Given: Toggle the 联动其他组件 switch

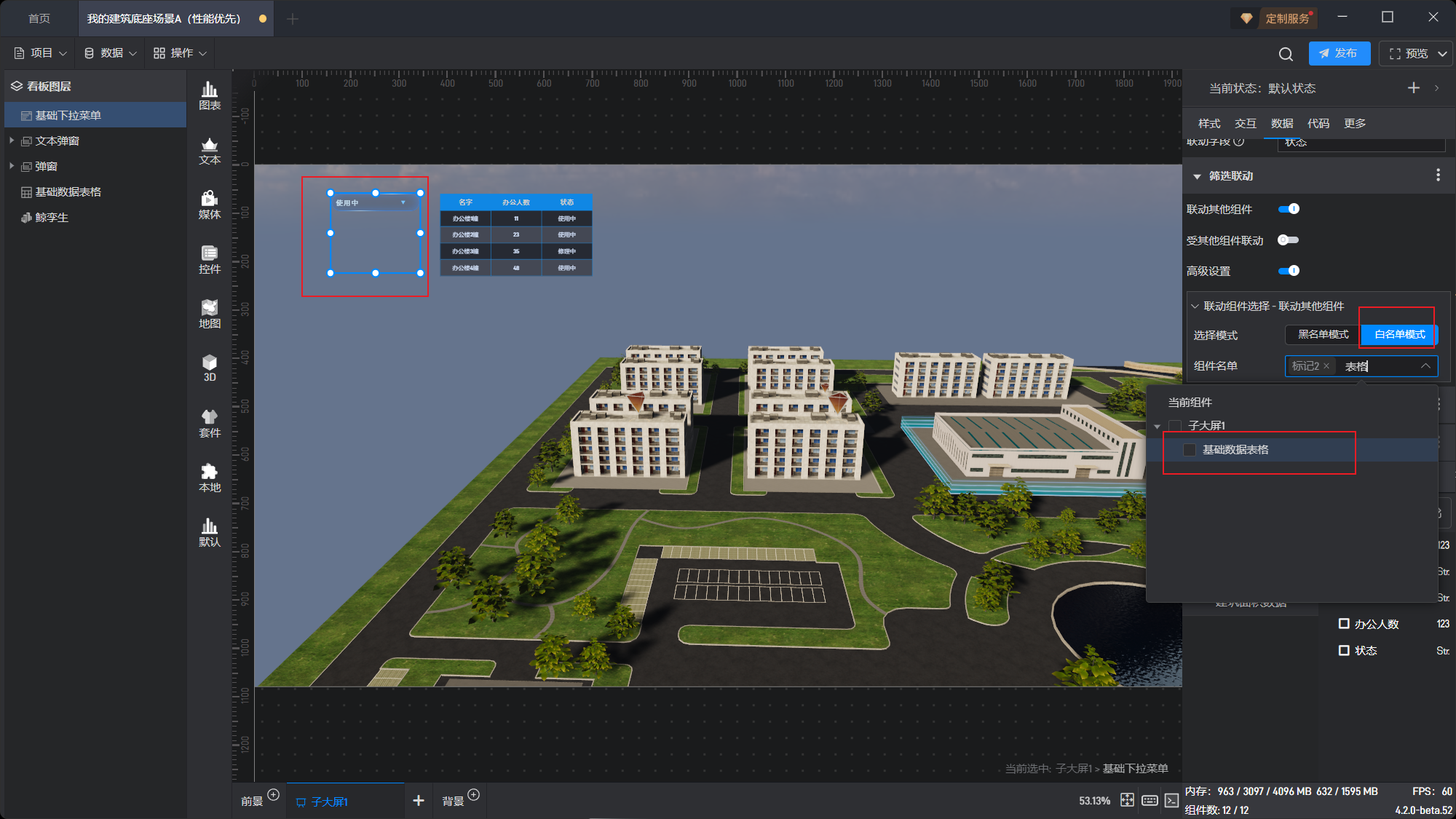Looking at the screenshot, I should pyautogui.click(x=1289, y=209).
